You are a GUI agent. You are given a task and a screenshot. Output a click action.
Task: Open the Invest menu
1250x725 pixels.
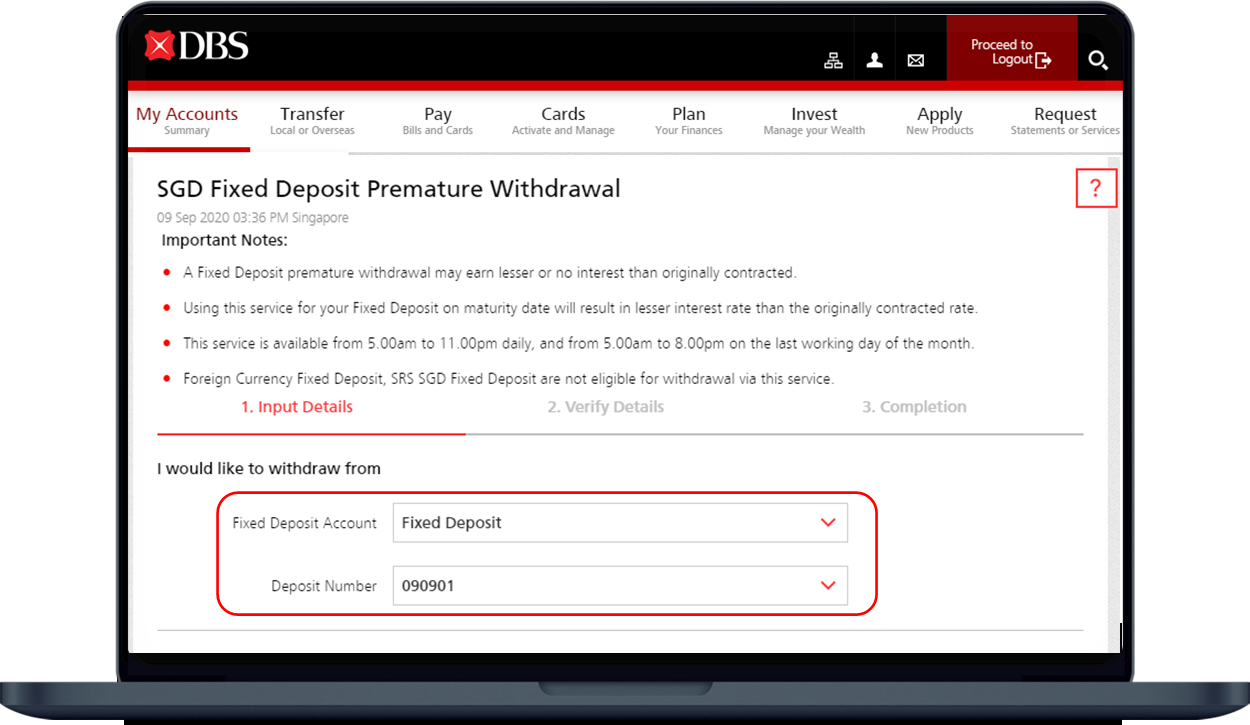814,121
